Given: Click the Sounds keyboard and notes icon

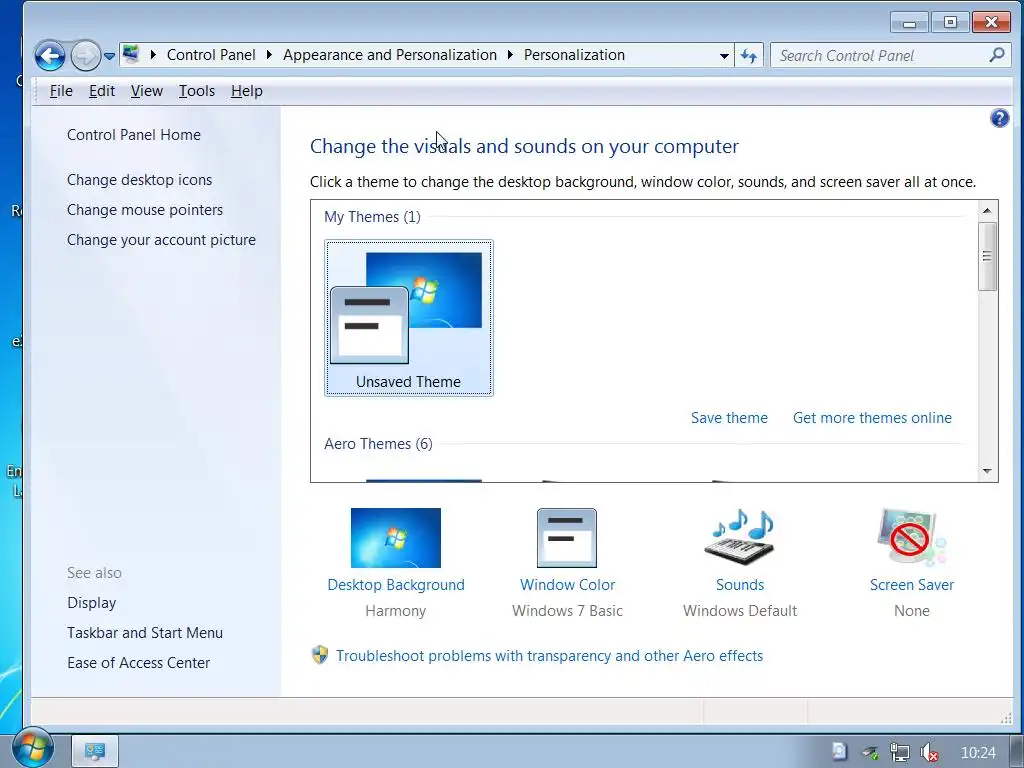Looking at the screenshot, I should 740,537.
